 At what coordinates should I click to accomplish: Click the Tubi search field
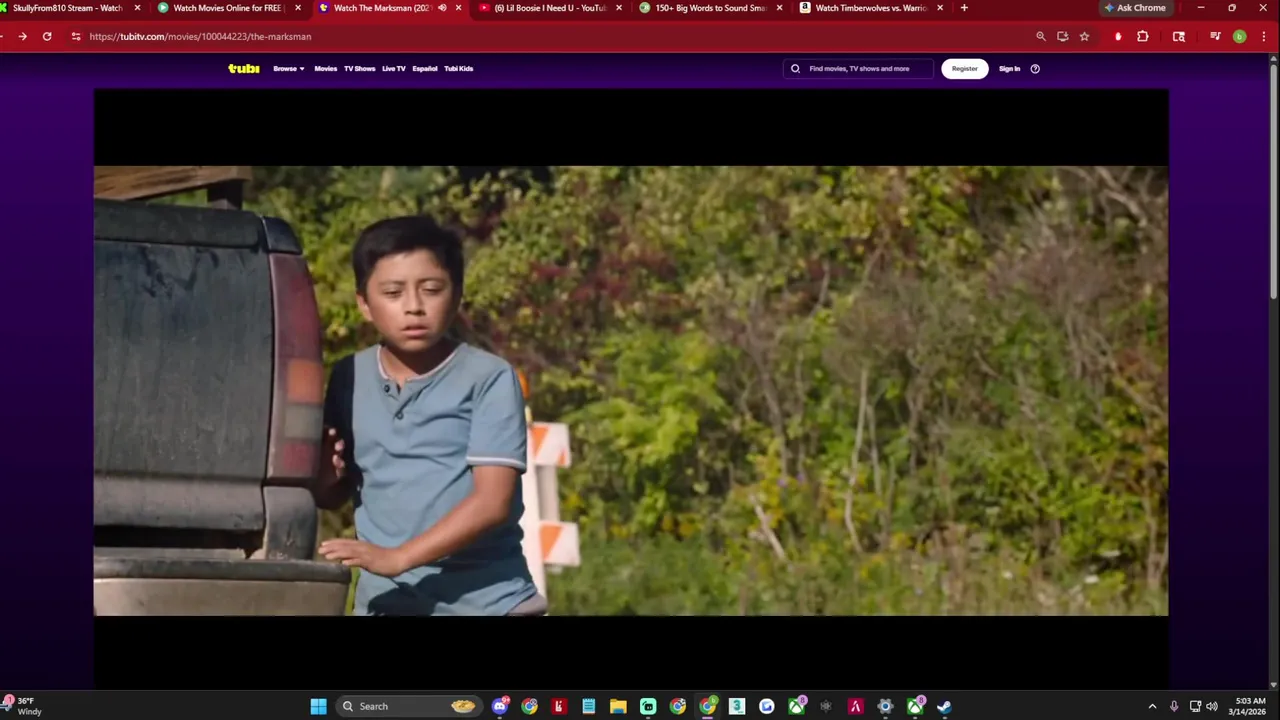[x=859, y=69]
